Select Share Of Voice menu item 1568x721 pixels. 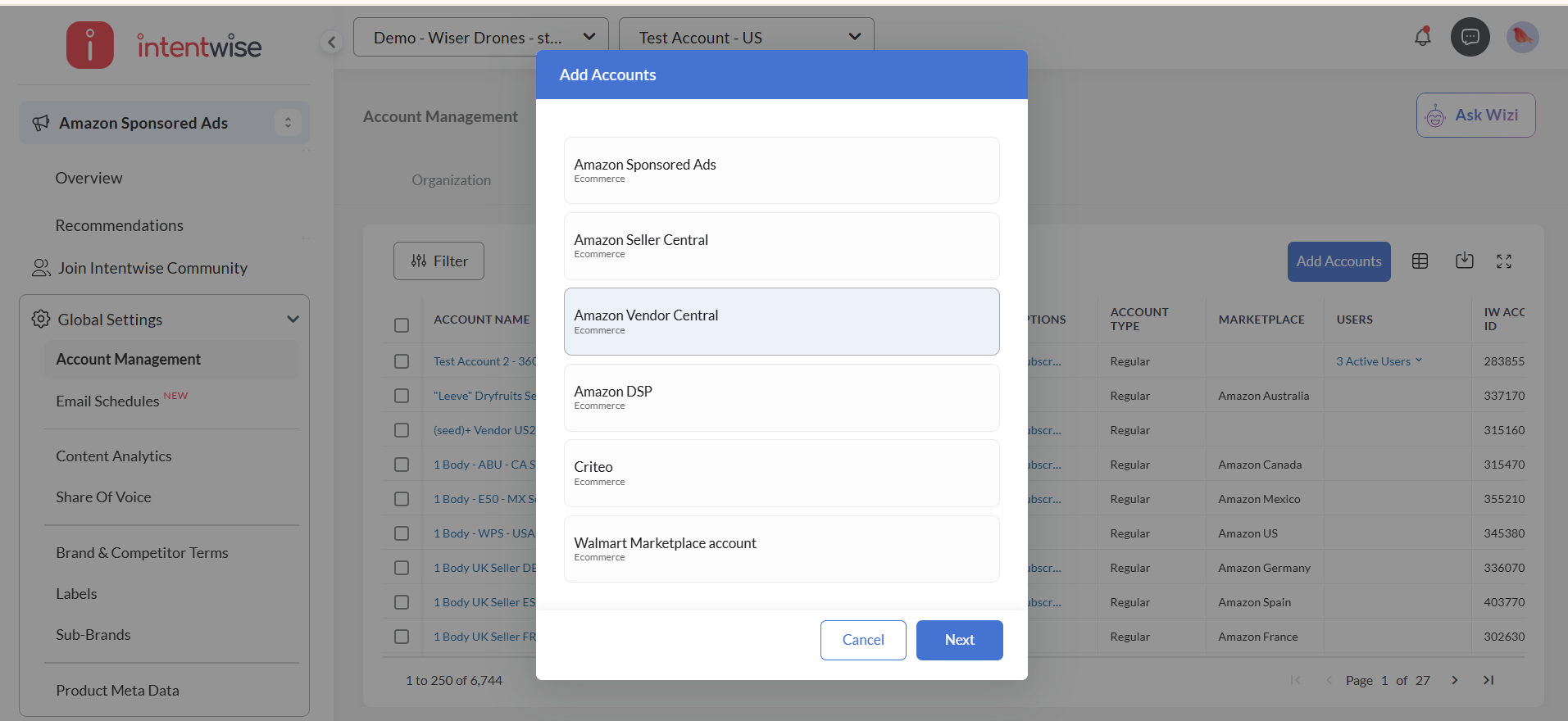103,497
